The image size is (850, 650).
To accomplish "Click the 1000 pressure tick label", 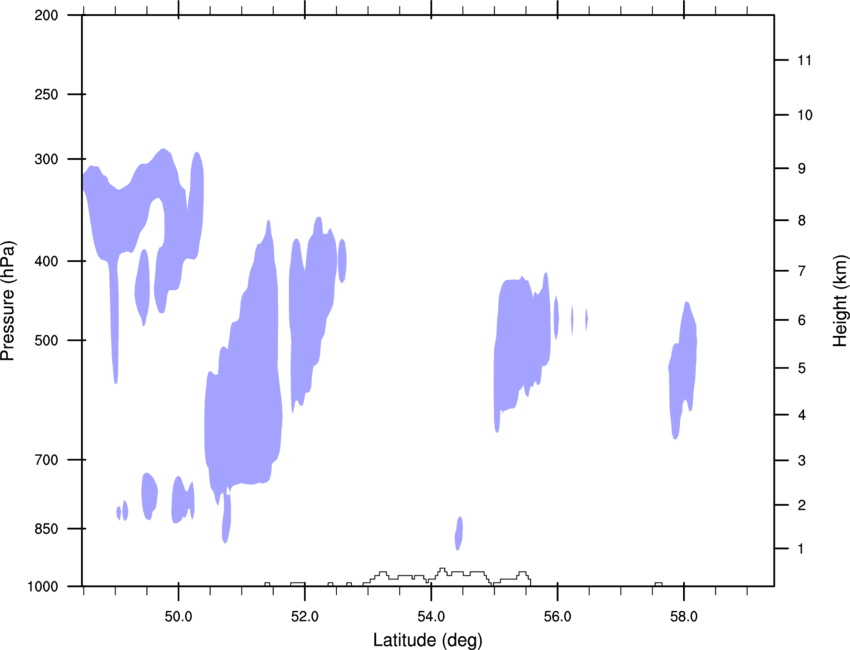I will coord(43,587).
